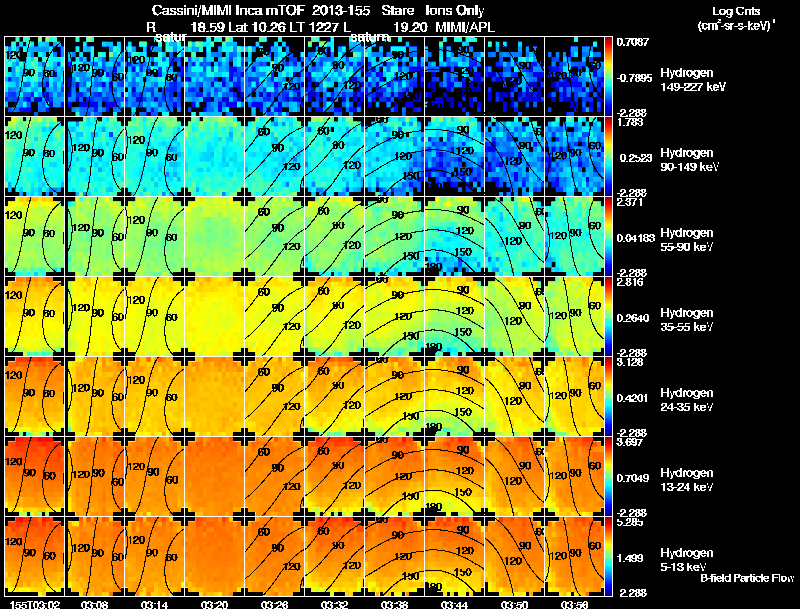Click the 03:26 time axis label

[x=274, y=604]
